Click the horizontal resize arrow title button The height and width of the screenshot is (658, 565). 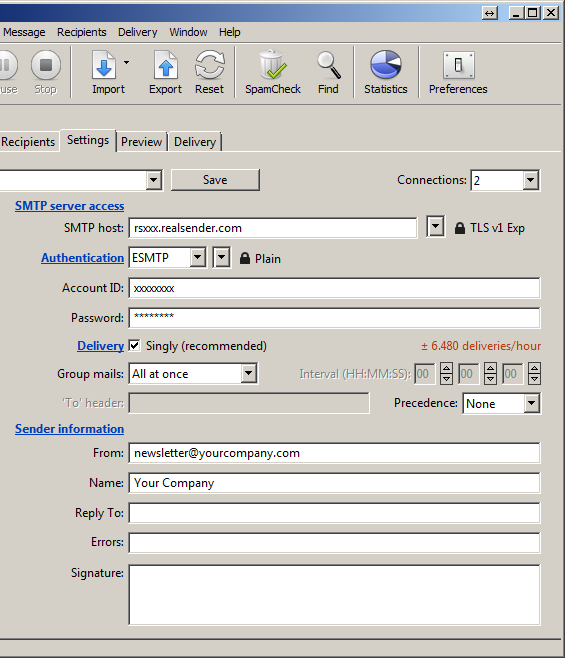(x=489, y=13)
